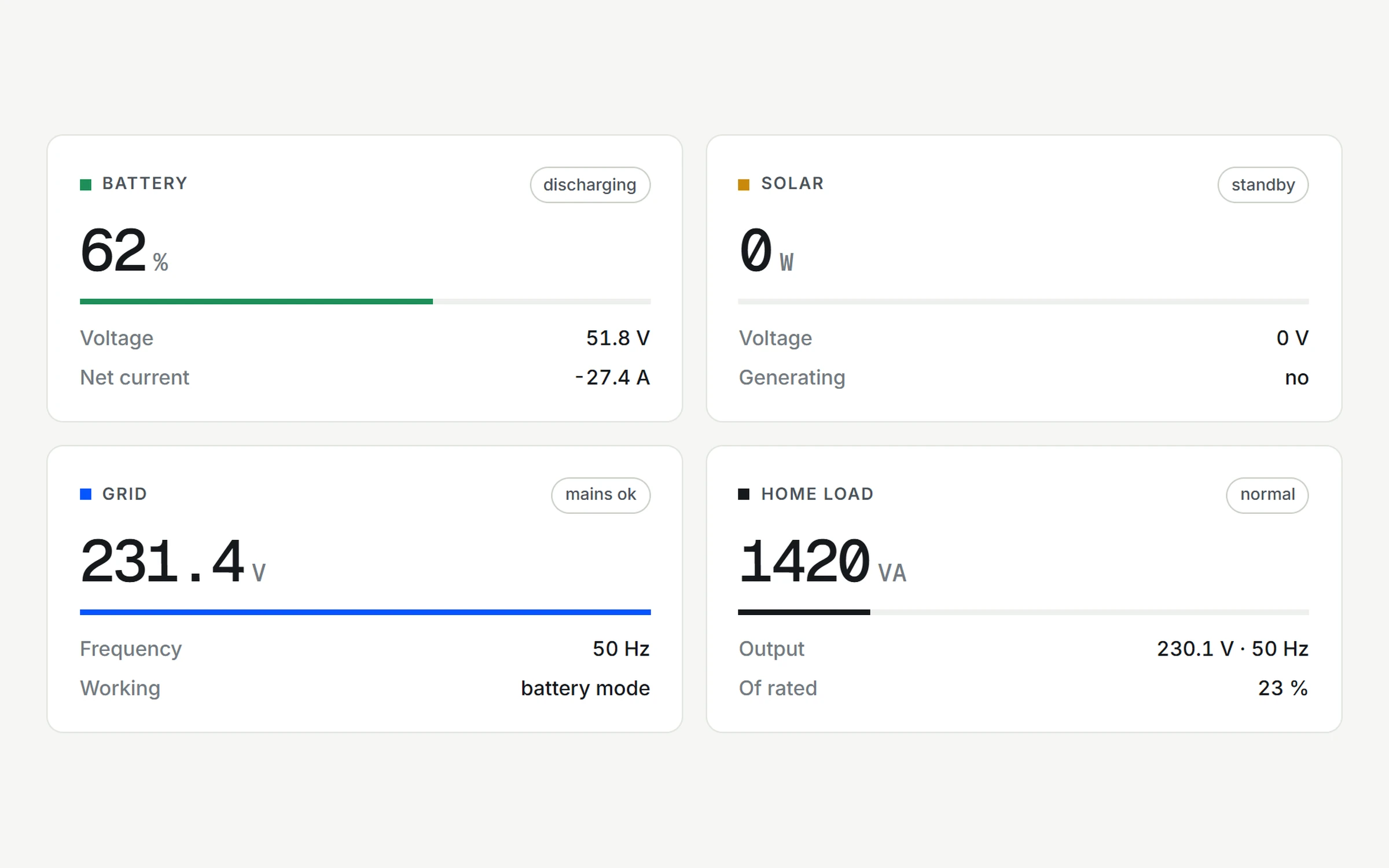Click the Generating label
The height and width of the screenshot is (868, 1389).
(x=792, y=378)
